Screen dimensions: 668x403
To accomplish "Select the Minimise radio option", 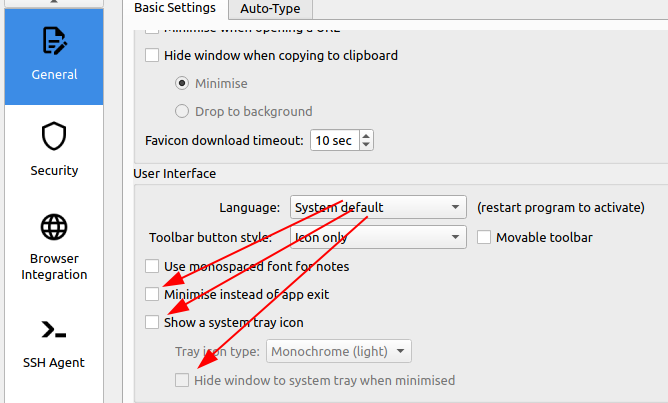I will pos(182,84).
